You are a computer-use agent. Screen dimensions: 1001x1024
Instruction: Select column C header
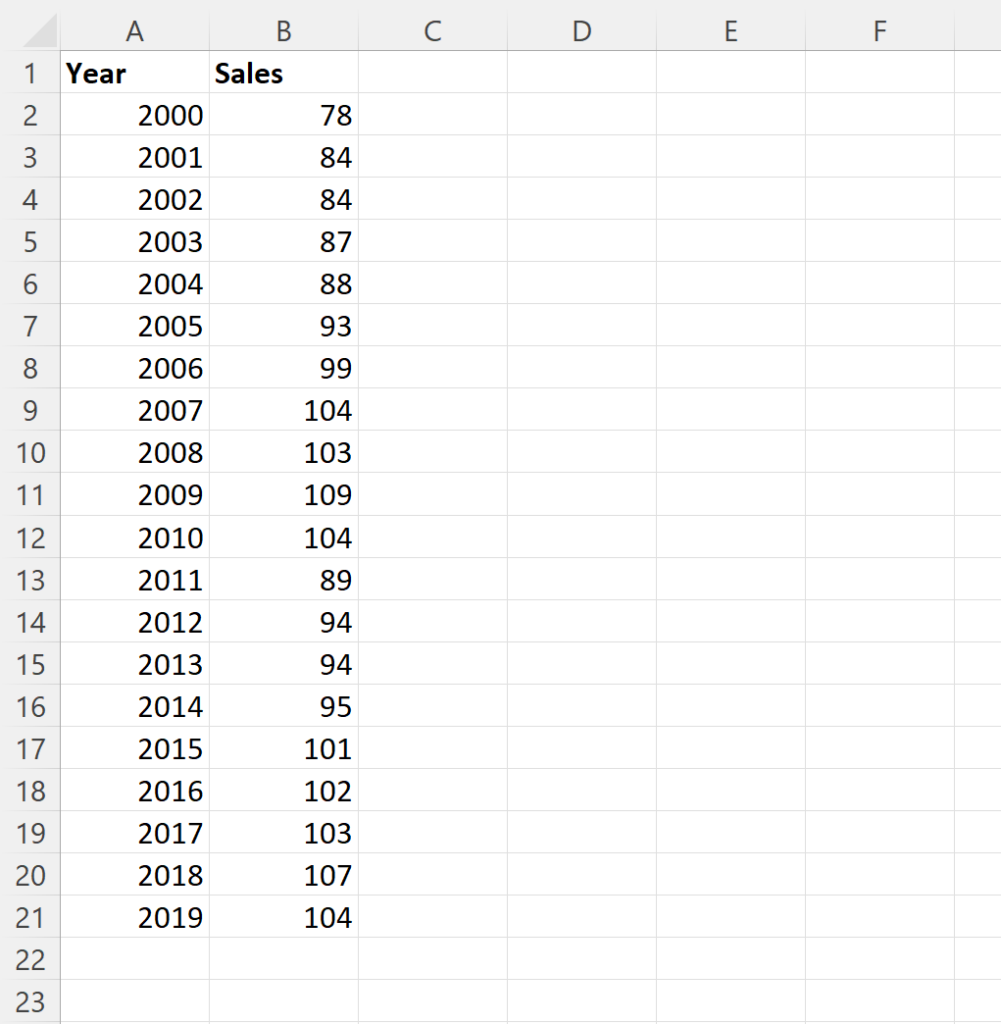432,31
